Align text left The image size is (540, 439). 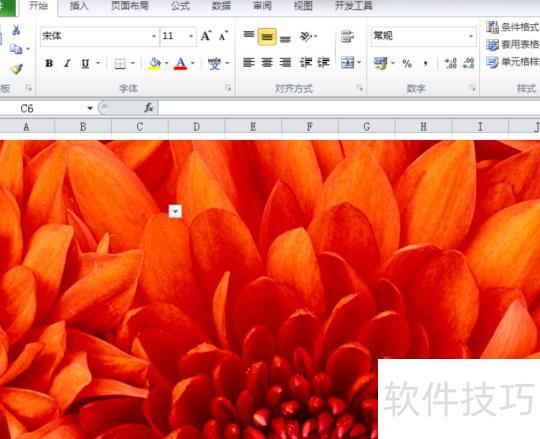249,63
